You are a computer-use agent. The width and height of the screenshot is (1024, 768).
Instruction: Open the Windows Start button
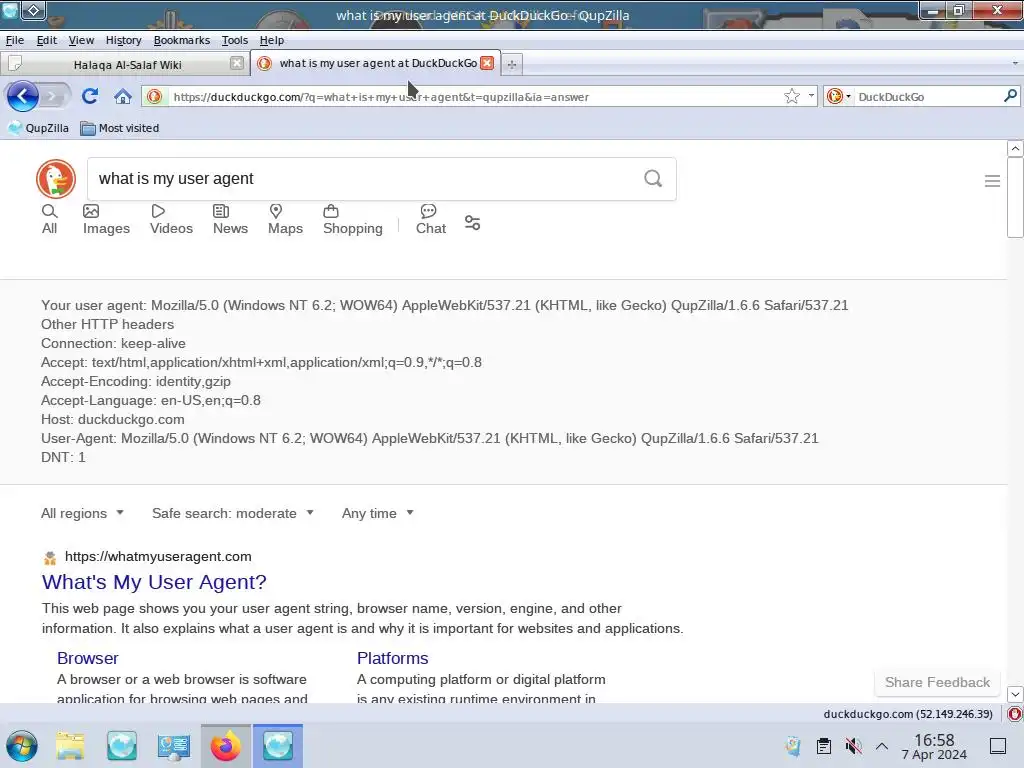tap(22, 746)
